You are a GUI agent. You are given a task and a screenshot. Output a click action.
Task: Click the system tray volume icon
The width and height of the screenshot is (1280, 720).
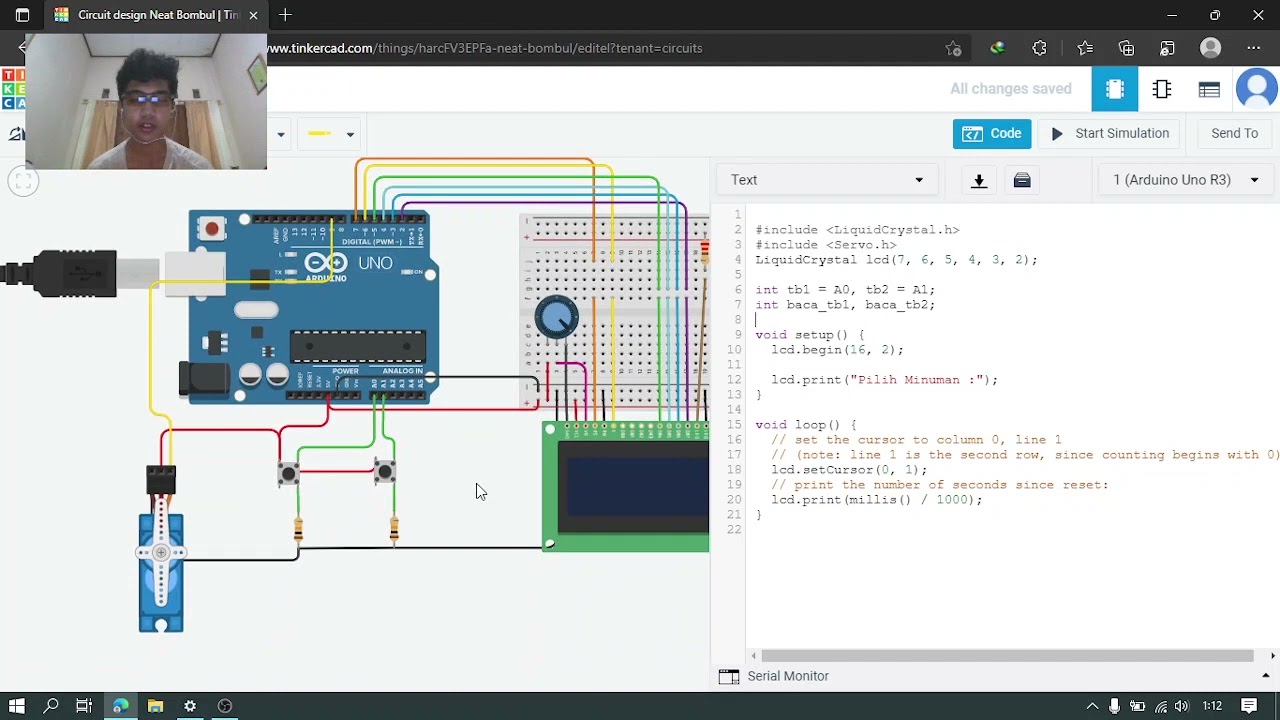[1181, 706]
